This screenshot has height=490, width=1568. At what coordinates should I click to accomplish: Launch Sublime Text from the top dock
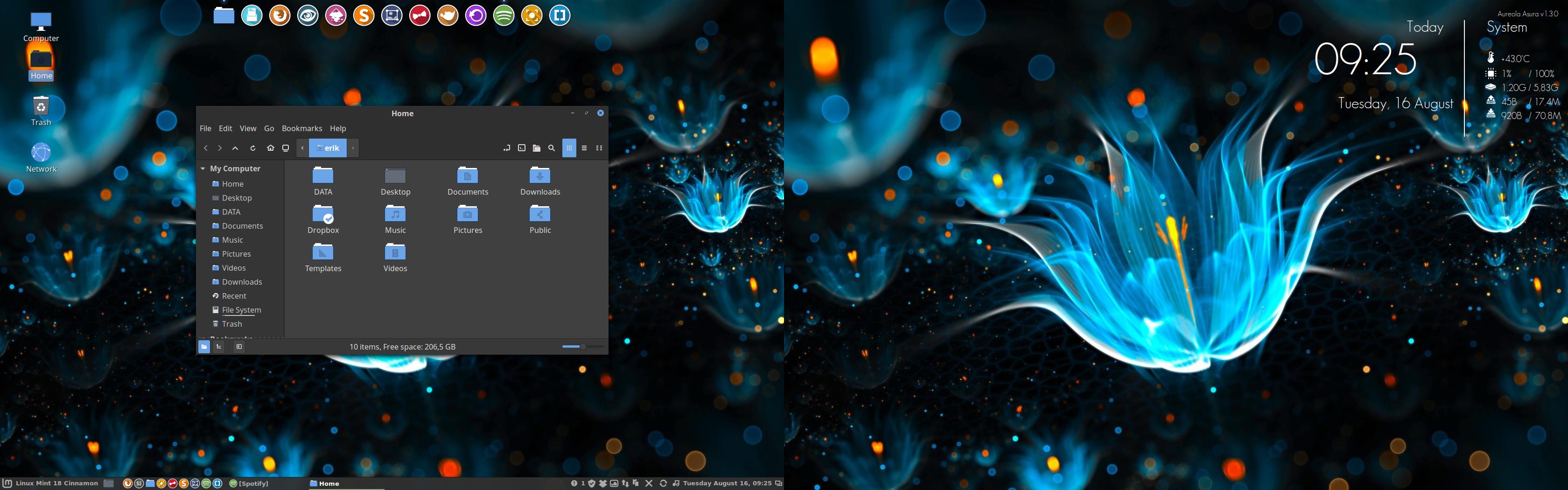(364, 15)
